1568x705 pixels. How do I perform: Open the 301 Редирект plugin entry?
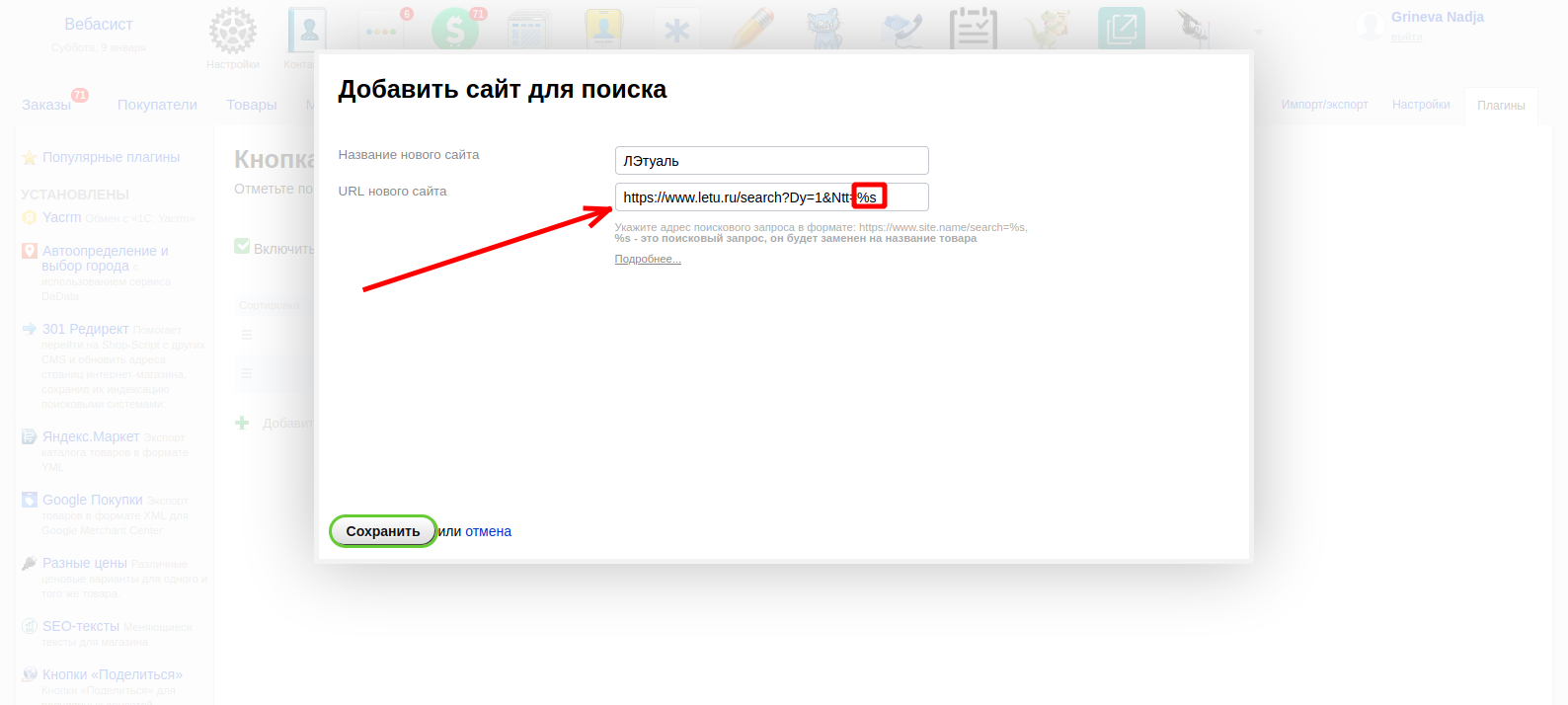click(86, 329)
